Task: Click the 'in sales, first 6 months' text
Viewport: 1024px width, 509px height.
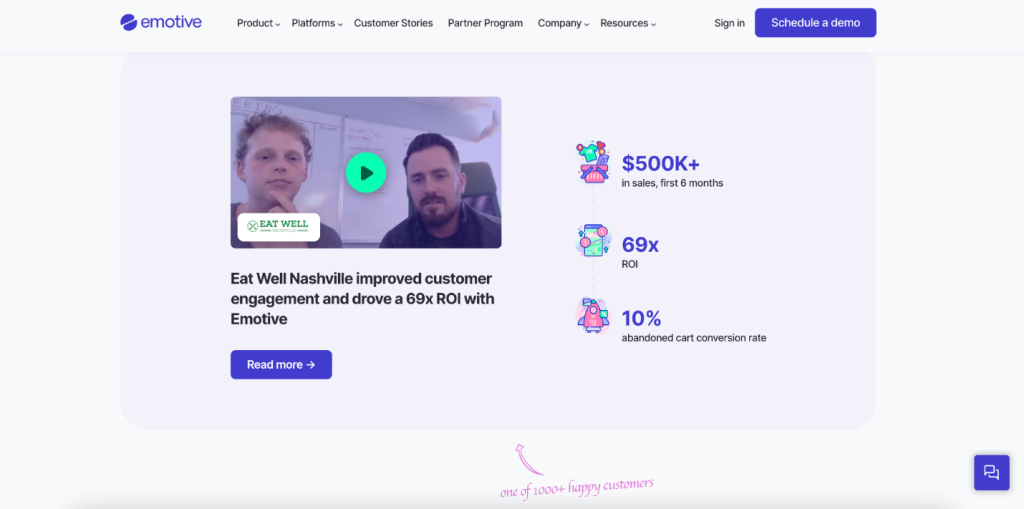Action: point(673,183)
